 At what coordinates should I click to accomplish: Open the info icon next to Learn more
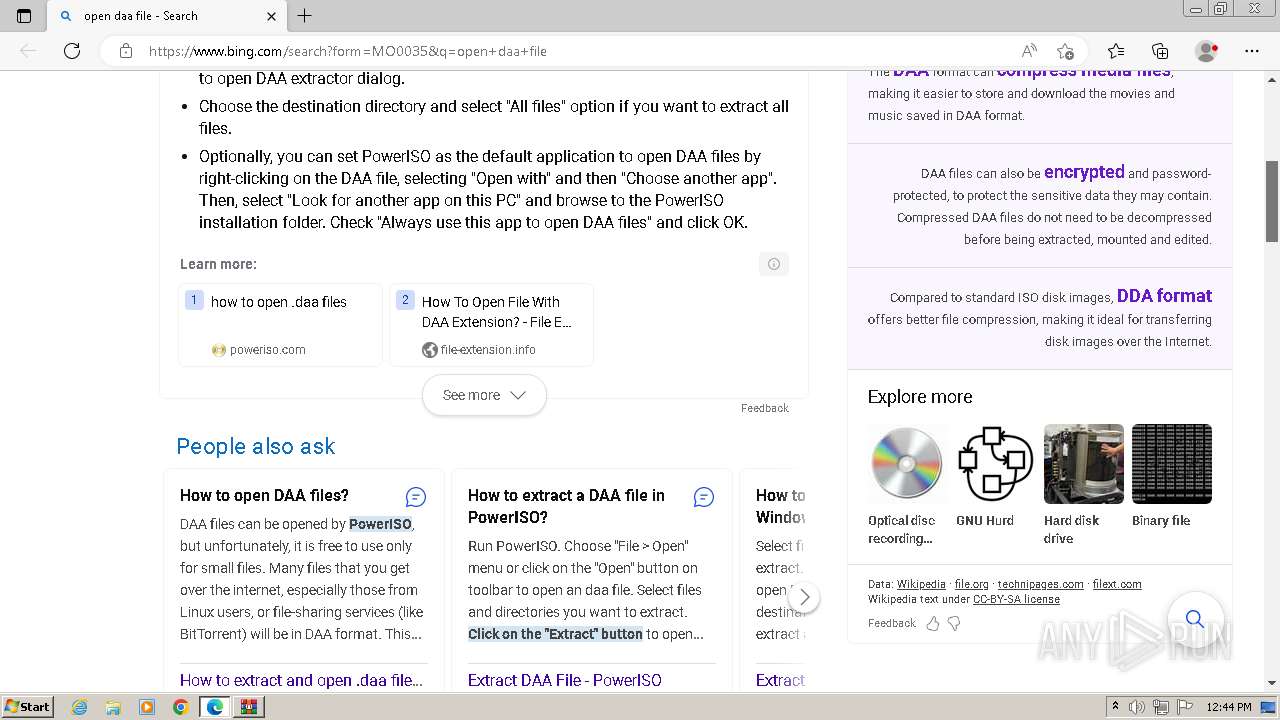click(773, 264)
